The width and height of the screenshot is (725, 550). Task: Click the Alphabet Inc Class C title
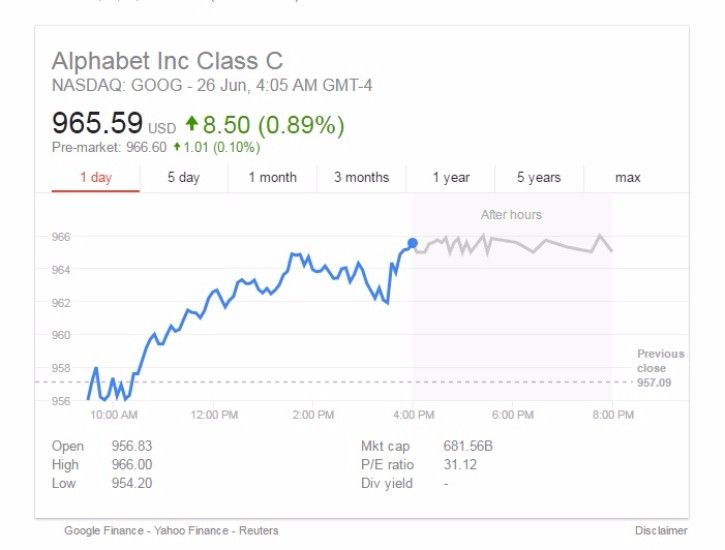click(167, 61)
